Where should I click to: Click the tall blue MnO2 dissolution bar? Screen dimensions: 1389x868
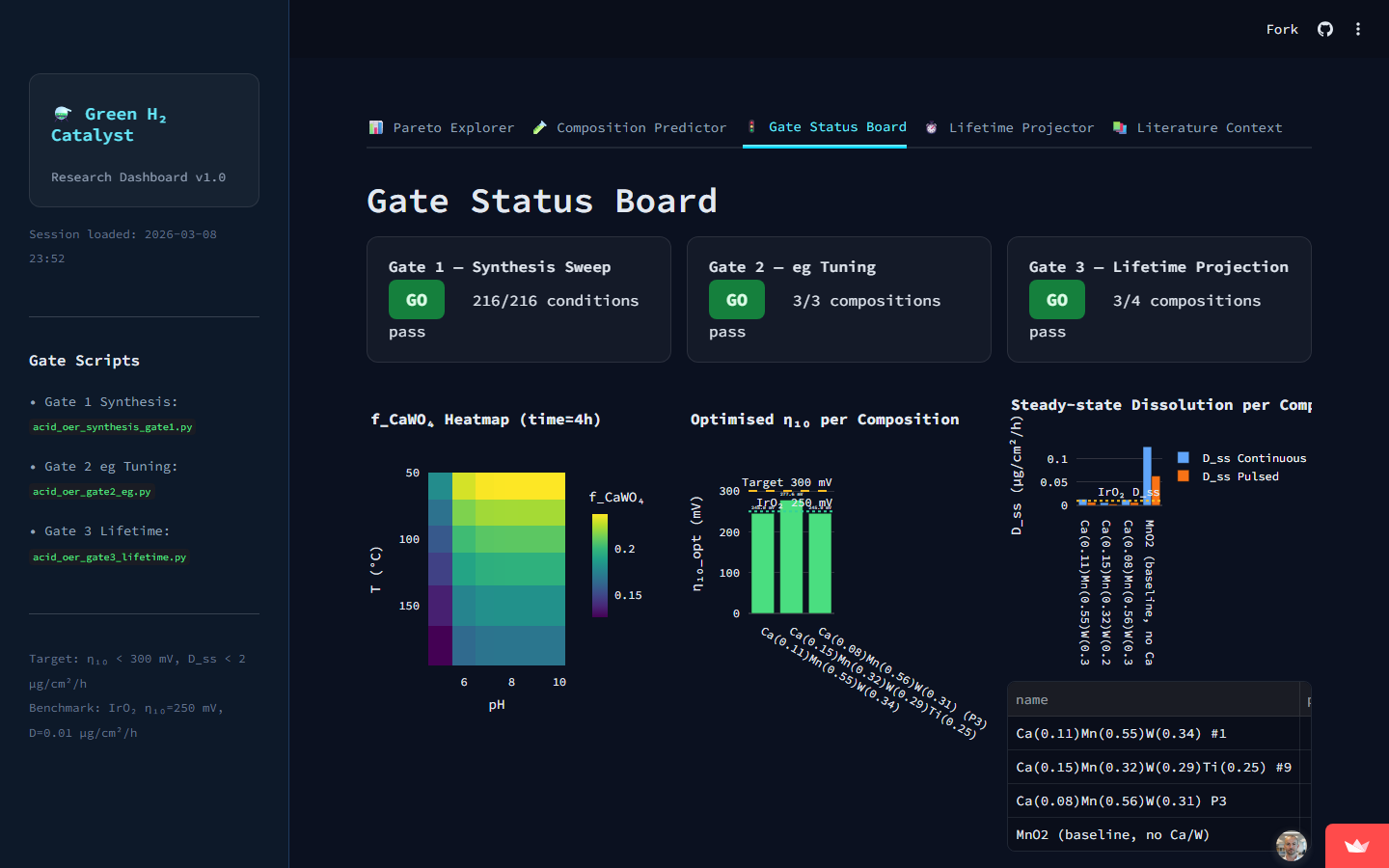point(1147,475)
